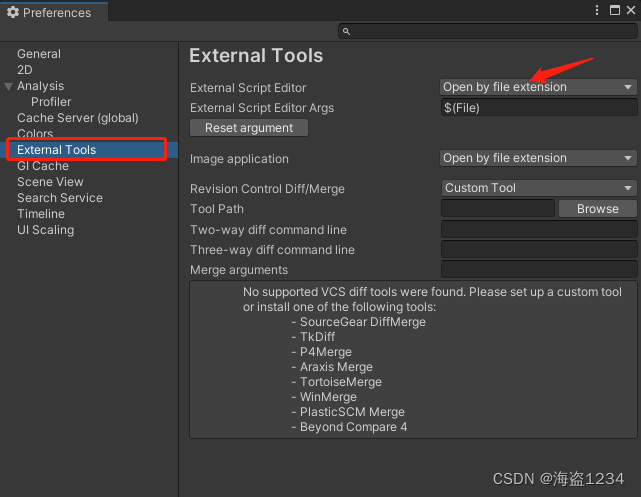Browse for diff tool path
Screen dimensions: 641x497
597,209
